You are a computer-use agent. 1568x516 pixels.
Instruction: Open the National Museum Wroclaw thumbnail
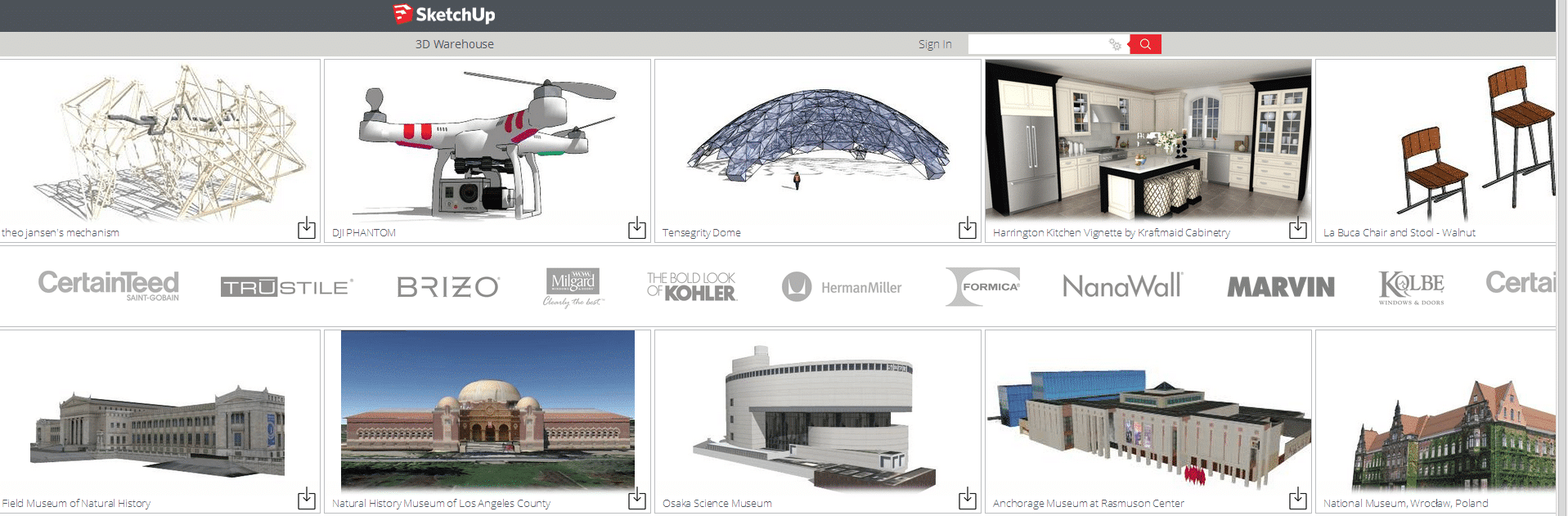click(x=1436, y=411)
